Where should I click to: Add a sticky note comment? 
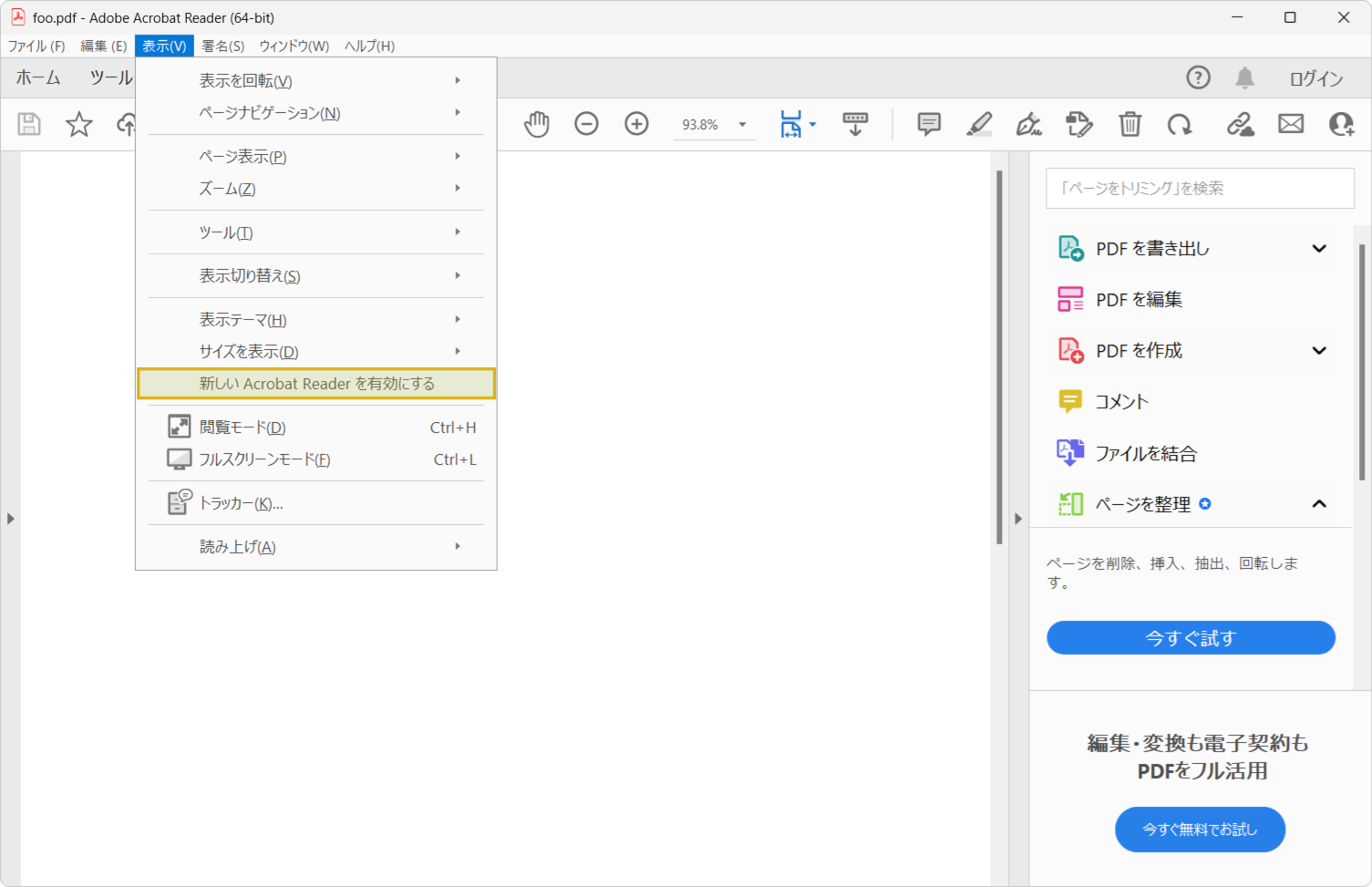coord(929,124)
